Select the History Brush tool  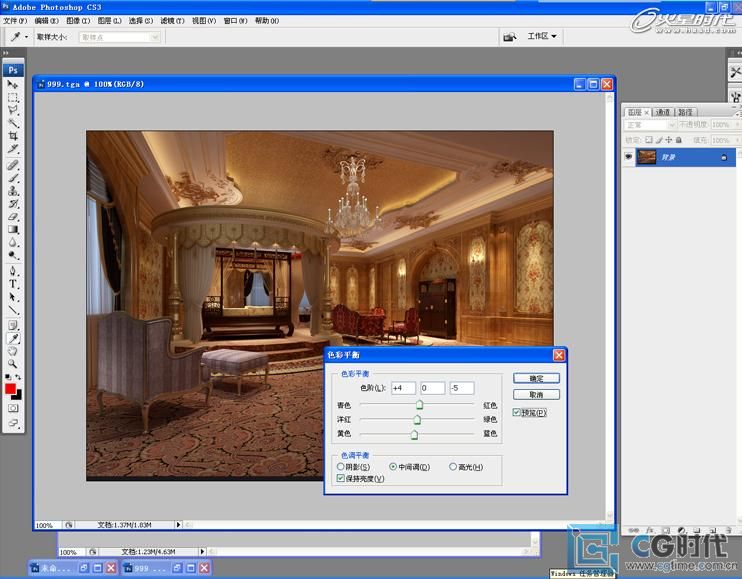pos(13,204)
